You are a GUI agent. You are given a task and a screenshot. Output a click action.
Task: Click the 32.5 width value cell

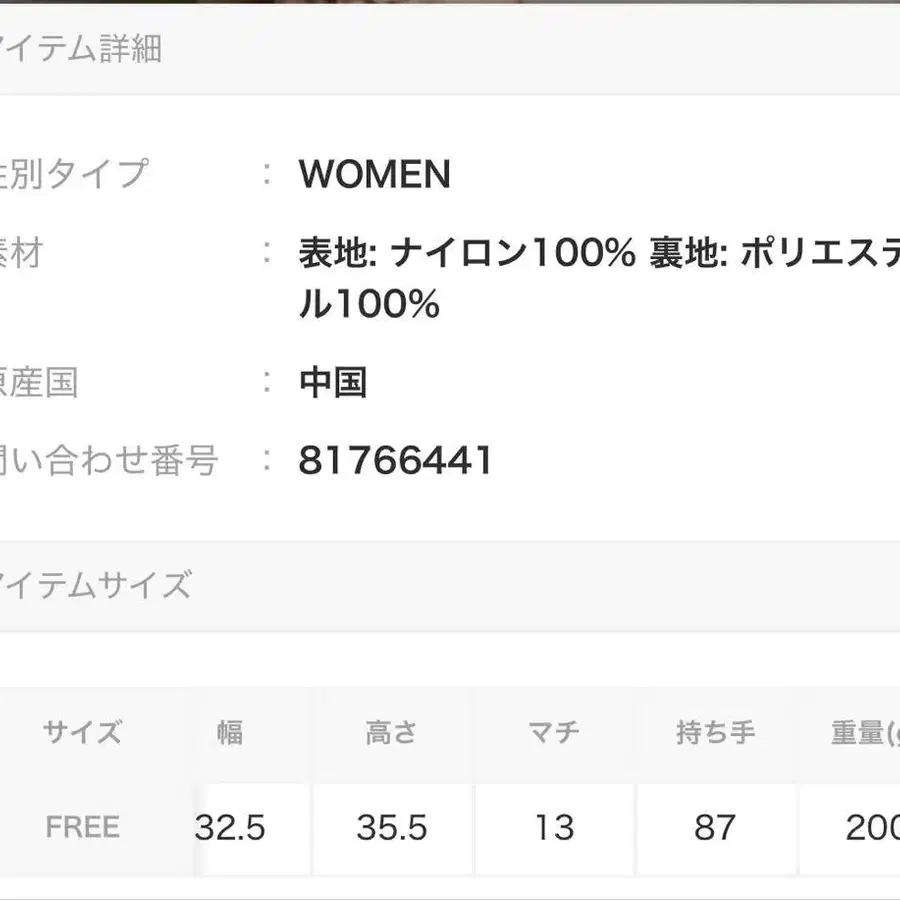231,828
